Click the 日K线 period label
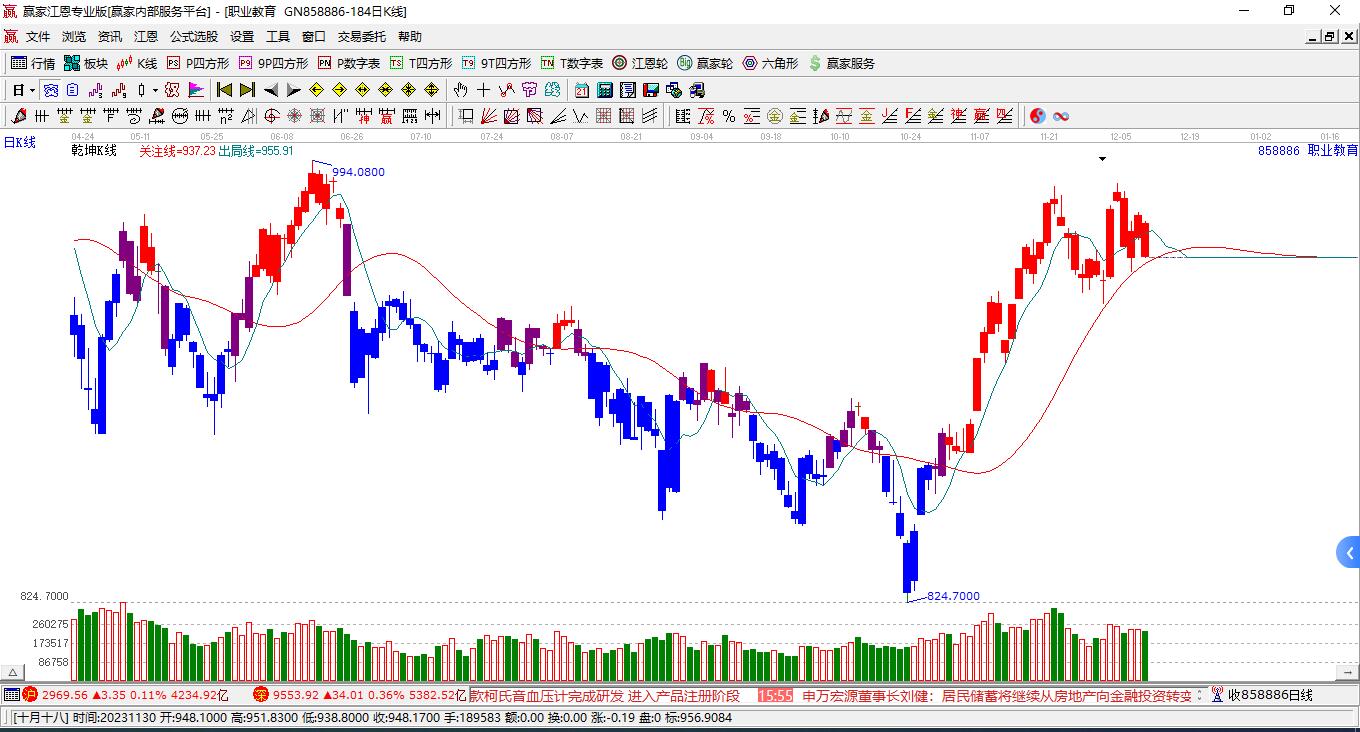The image size is (1360, 732). click(19, 143)
